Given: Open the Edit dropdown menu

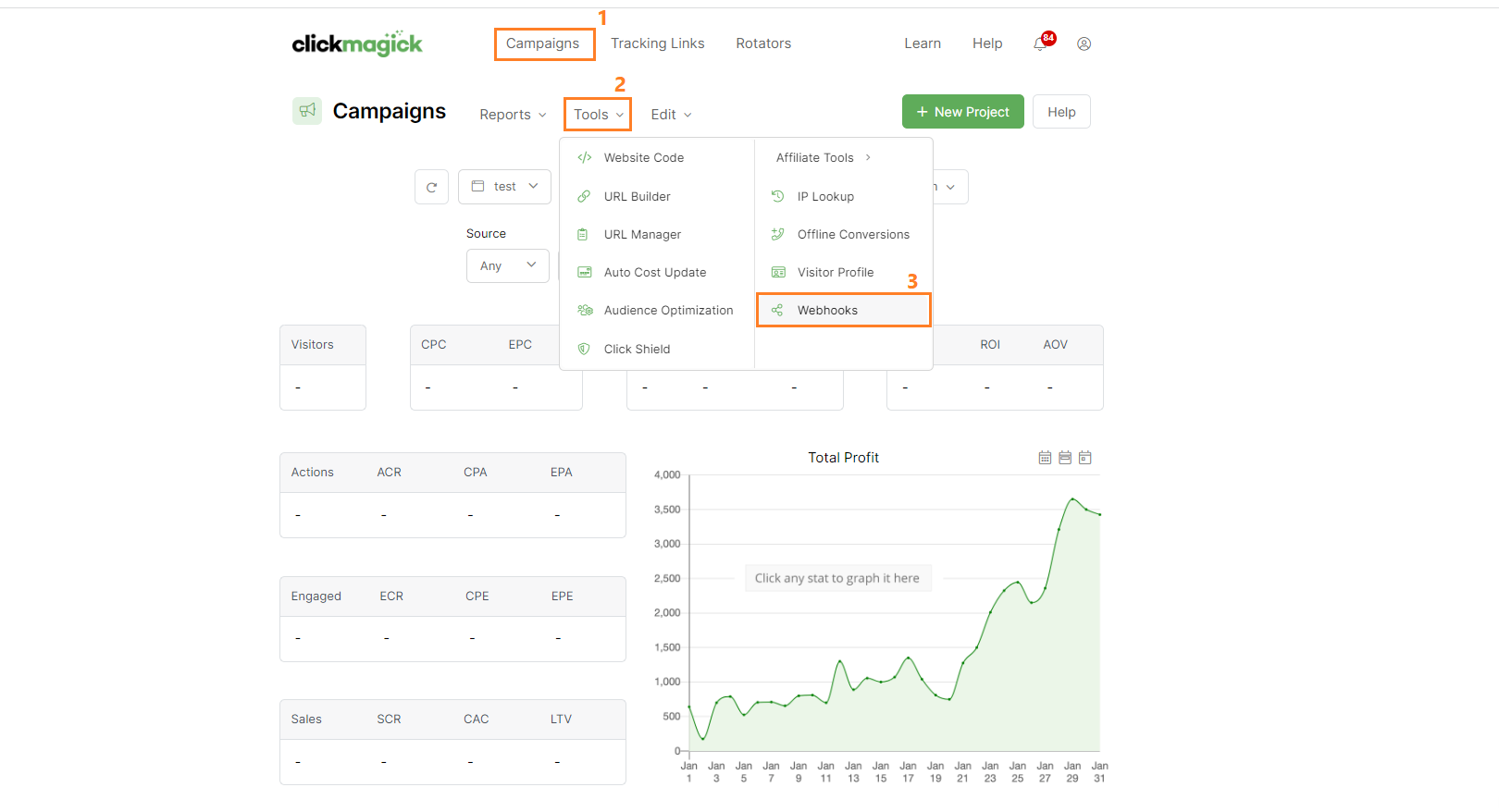Looking at the screenshot, I should coord(671,115).
